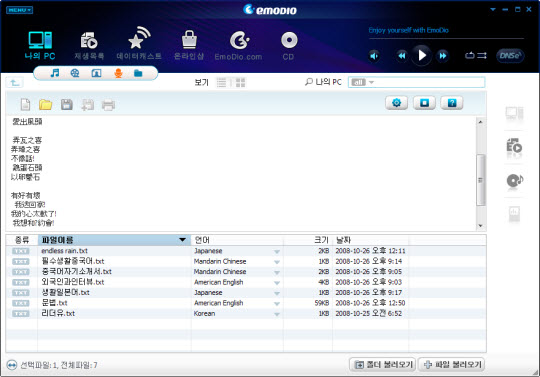540x377 pixels.
Task: Click the 나의 PC search field
Action: [x=417, y=82]
